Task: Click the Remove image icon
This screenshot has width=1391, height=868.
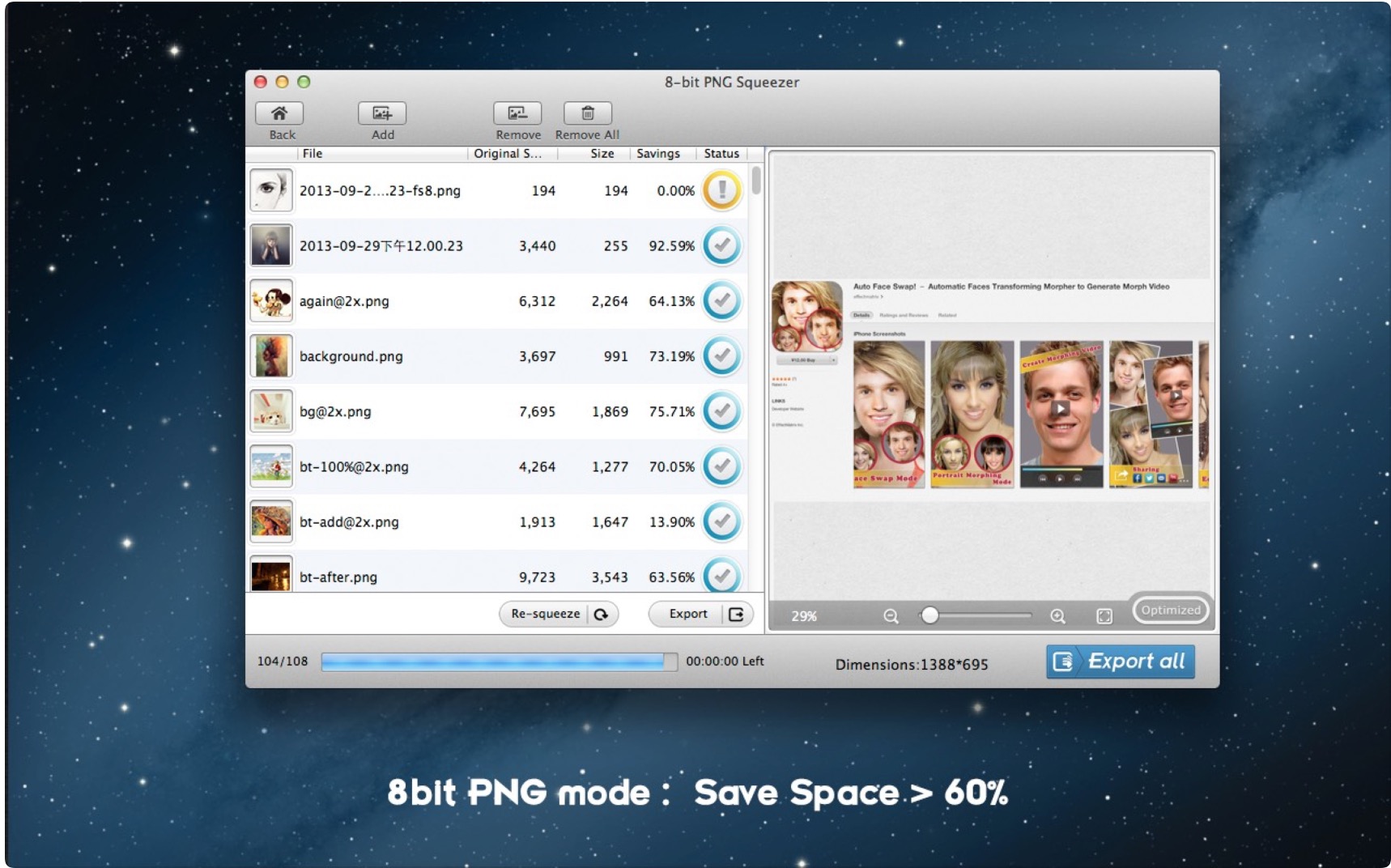Action: coord(517,113)
